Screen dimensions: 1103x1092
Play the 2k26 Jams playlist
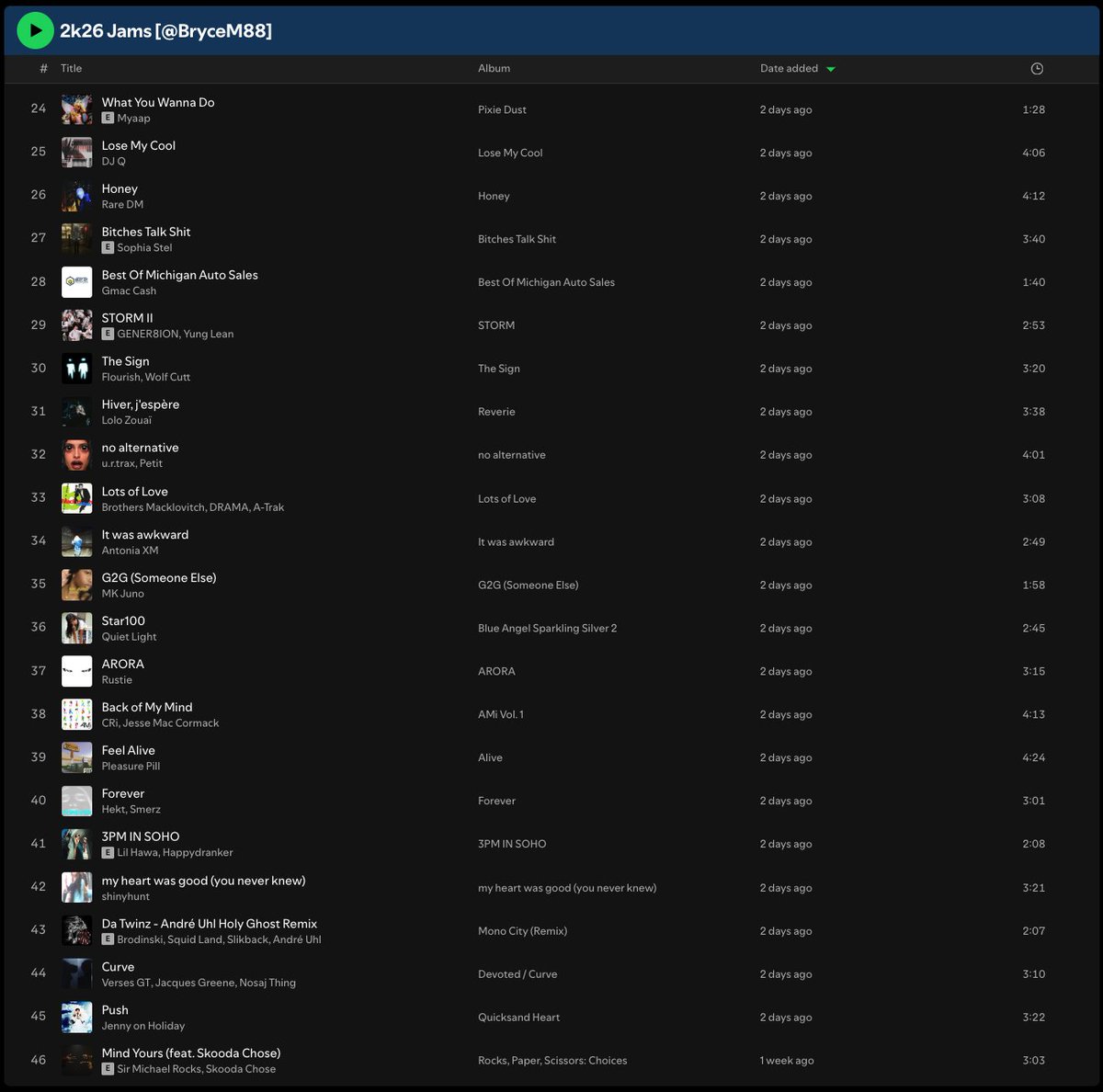pyautogui.click(x=35, y=30)
